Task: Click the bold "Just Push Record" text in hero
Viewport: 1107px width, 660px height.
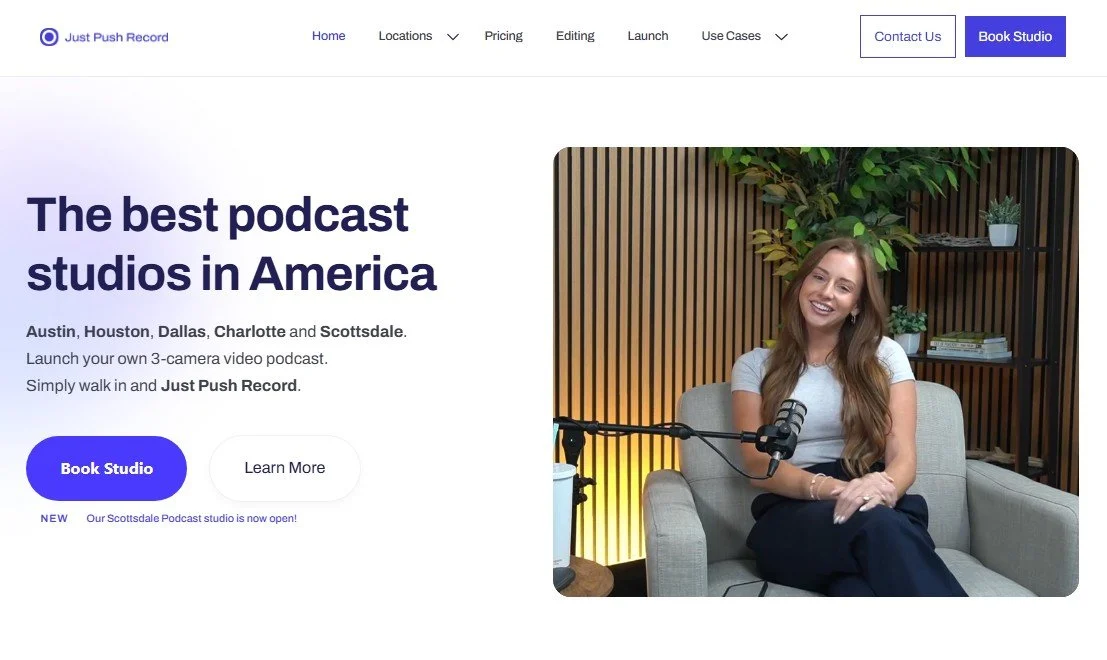Action: point(229,386)
